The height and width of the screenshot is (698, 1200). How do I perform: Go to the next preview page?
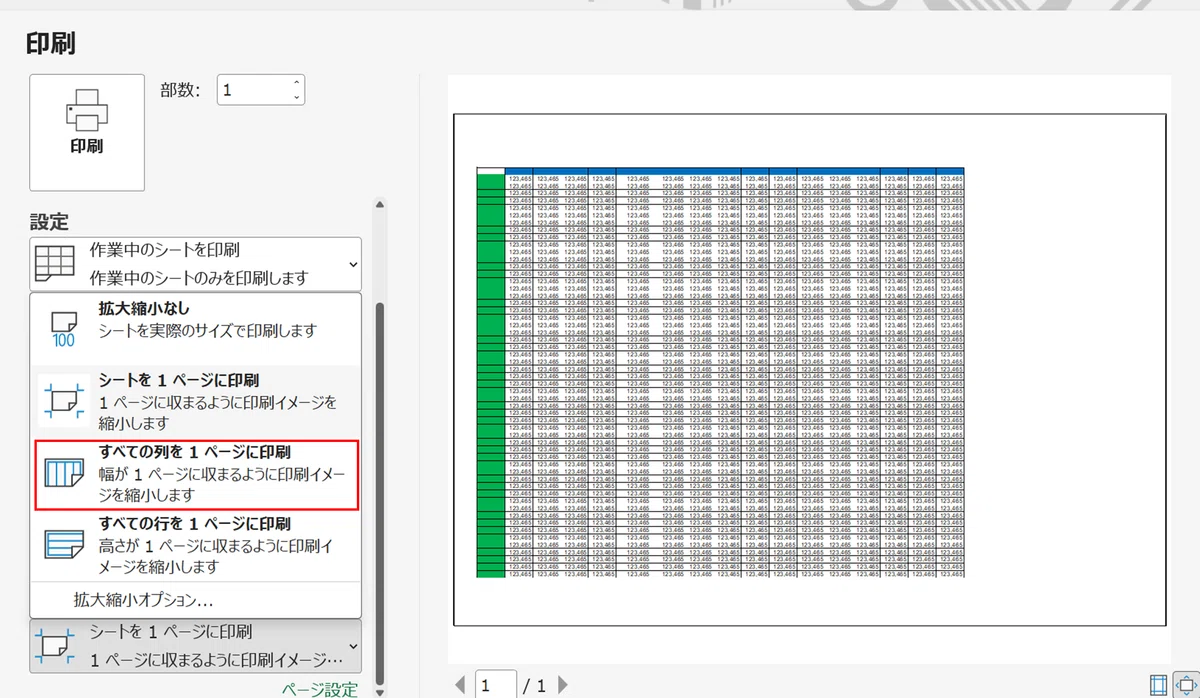click(563, 686)
